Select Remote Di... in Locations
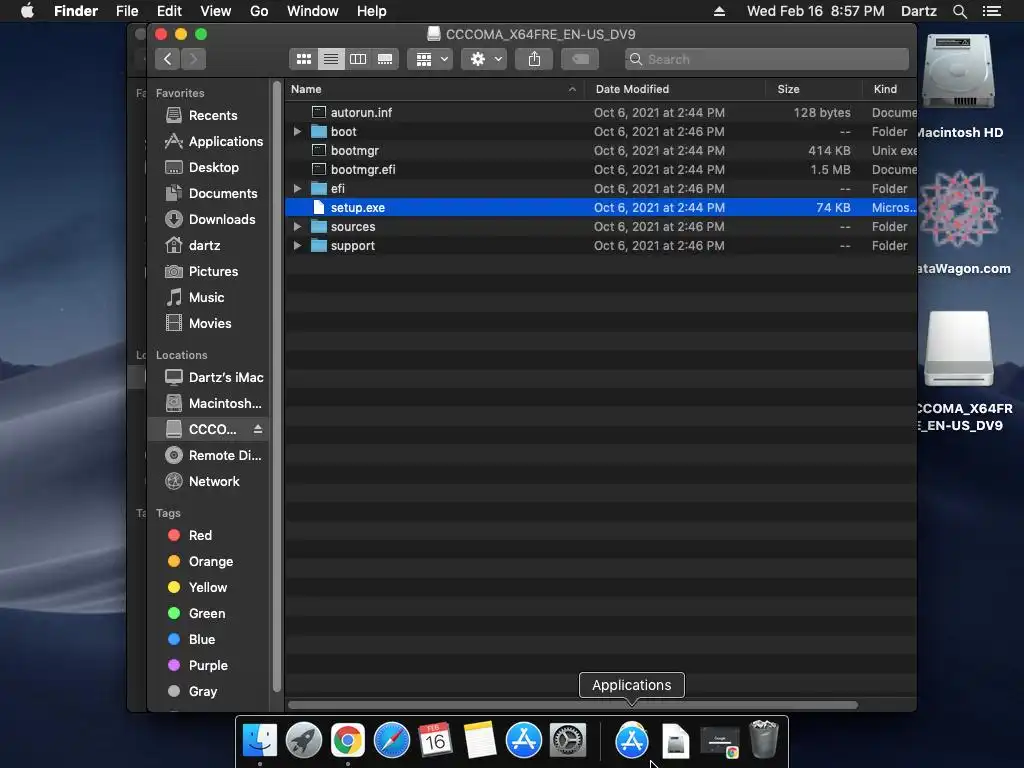The width and height of the screenshot is (1024, 768). [214, 456]
